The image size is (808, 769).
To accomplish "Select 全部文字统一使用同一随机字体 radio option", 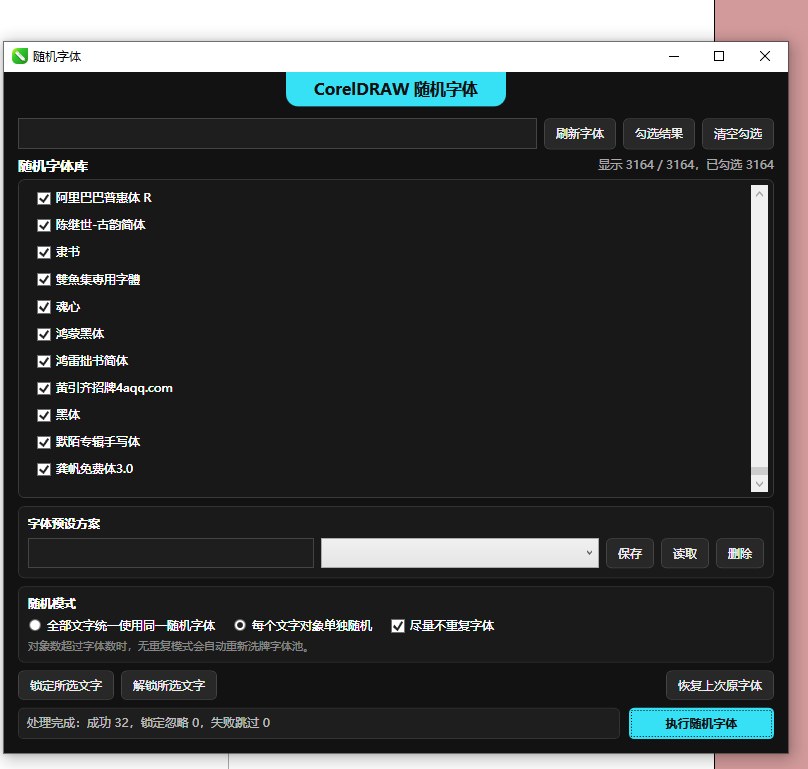I will click(x=35, y=625).
